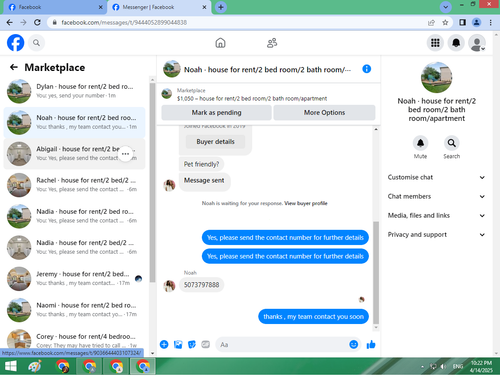The image size is (500, 385).
Task: Open new browser tab
Action: coord(221,7)
